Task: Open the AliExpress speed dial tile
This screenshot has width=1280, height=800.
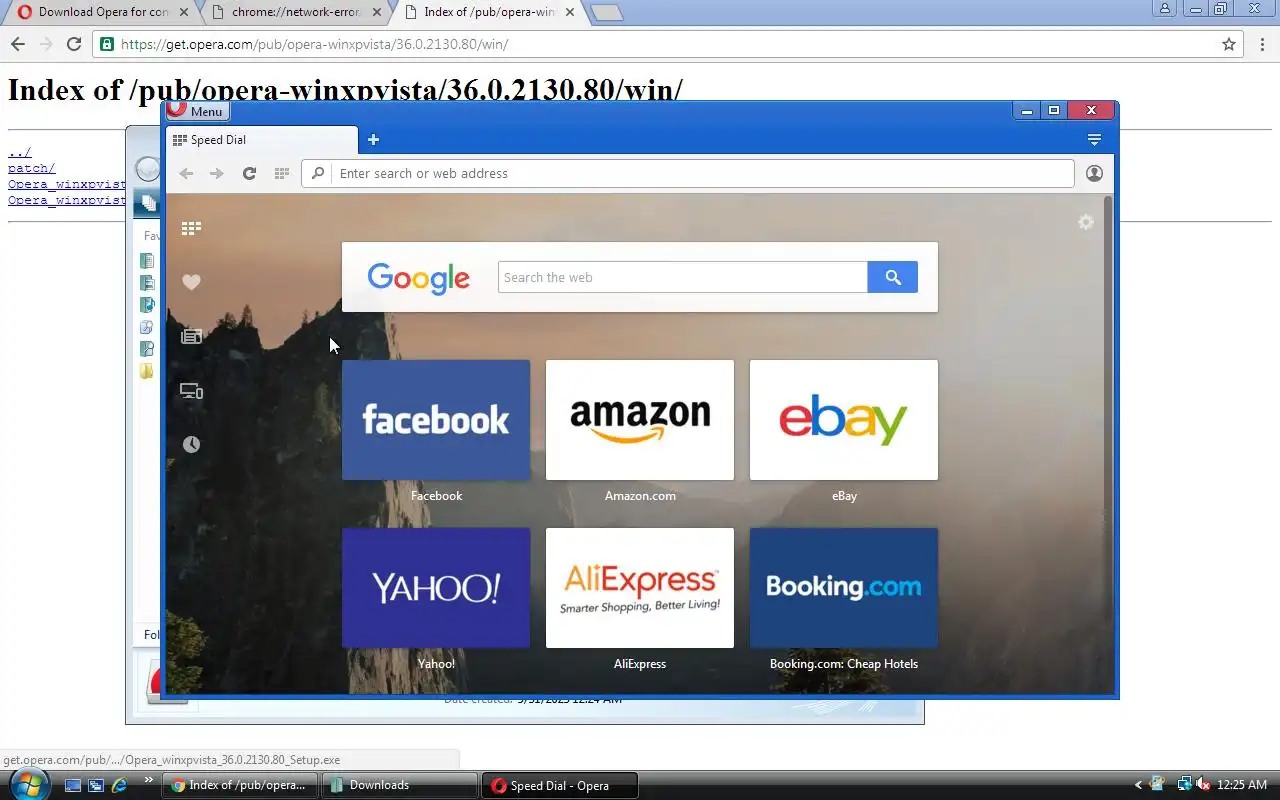Action: [x=640, y=588]
